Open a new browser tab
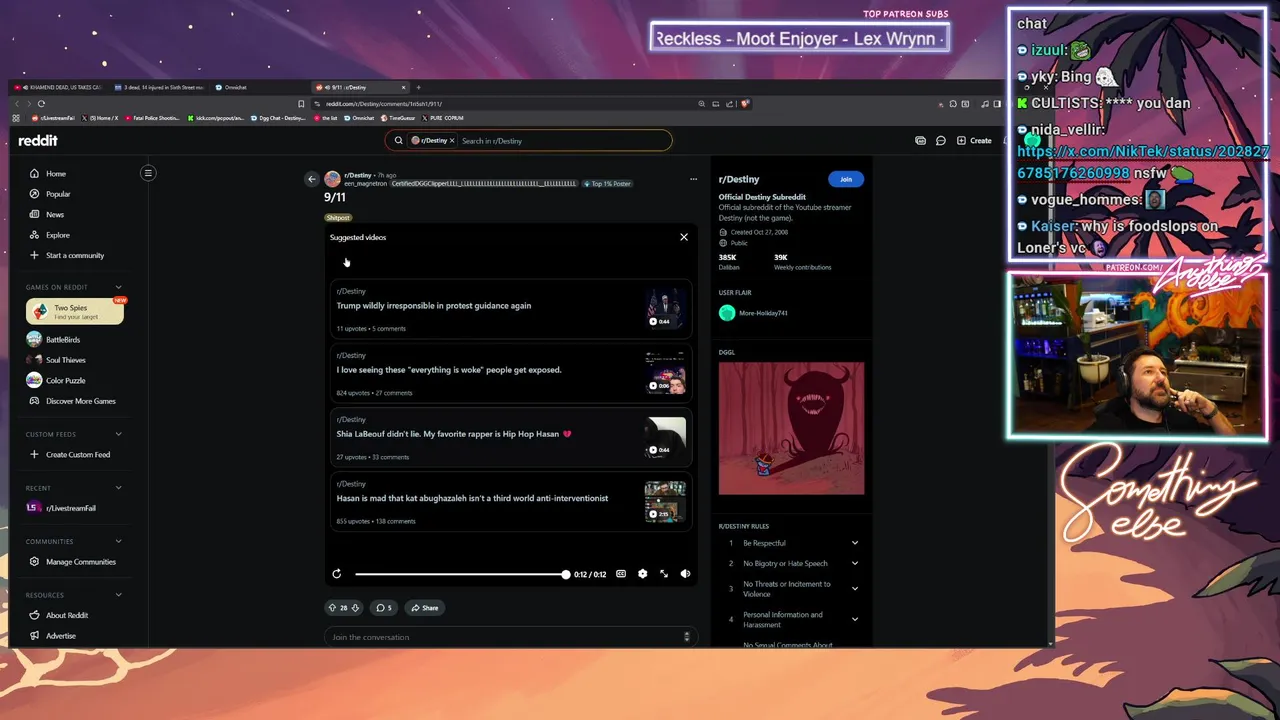 [418, 87]
